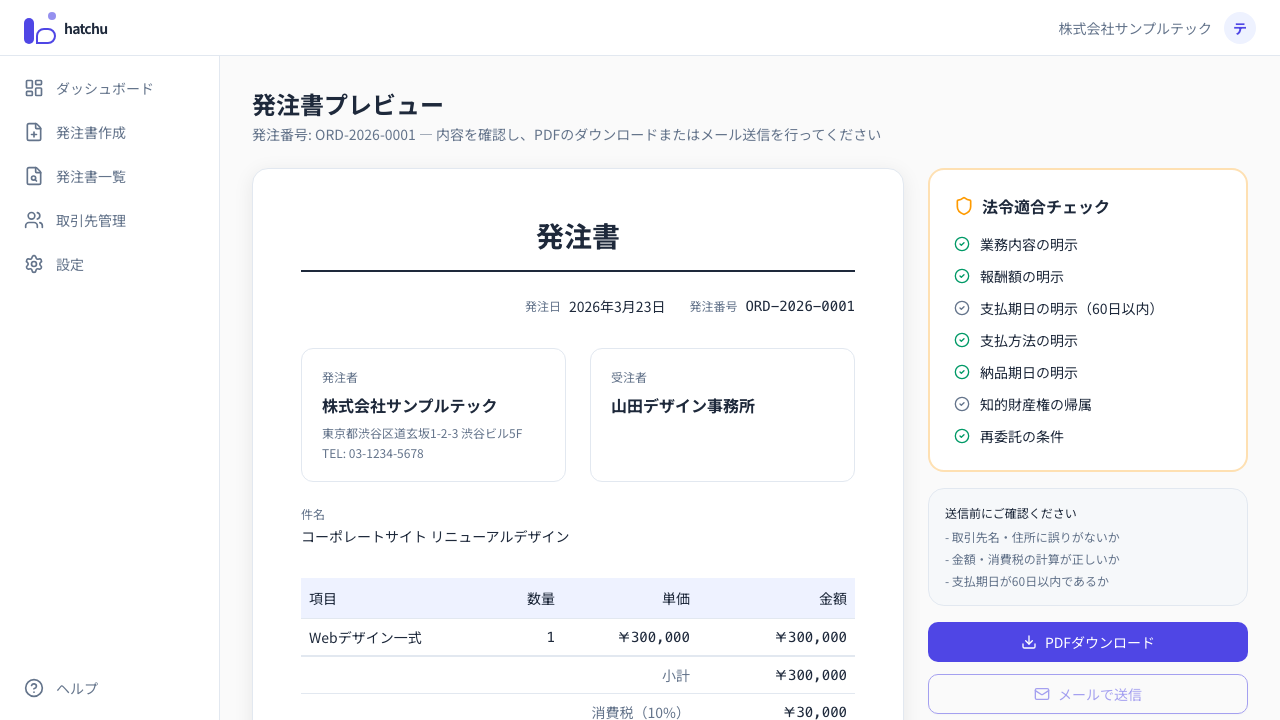1280x720 pixels.
Task: Click the 法令適合チェック panel title
Action: click(x=1046, y=206)
